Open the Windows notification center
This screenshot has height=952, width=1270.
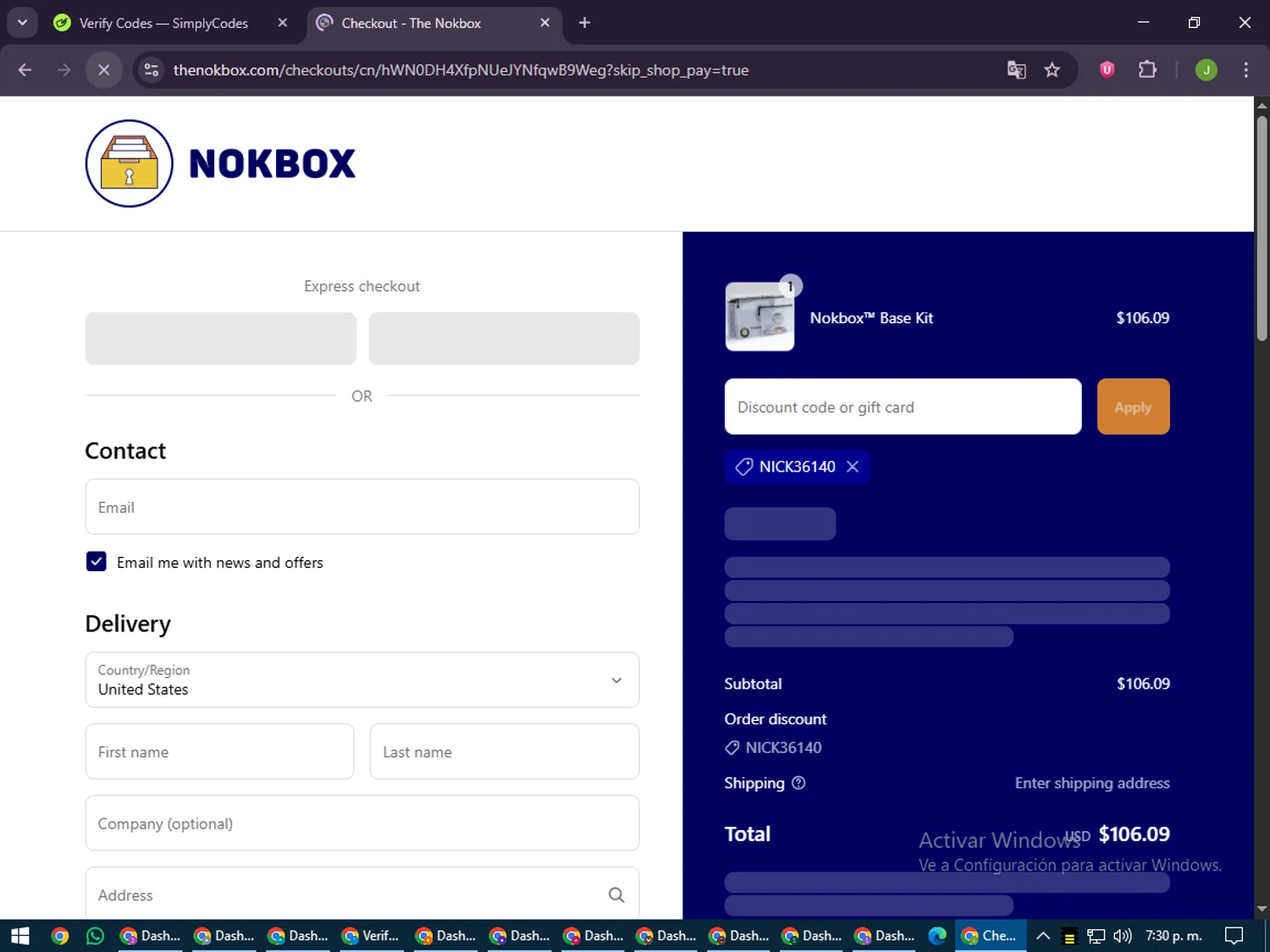point(1234,935)
